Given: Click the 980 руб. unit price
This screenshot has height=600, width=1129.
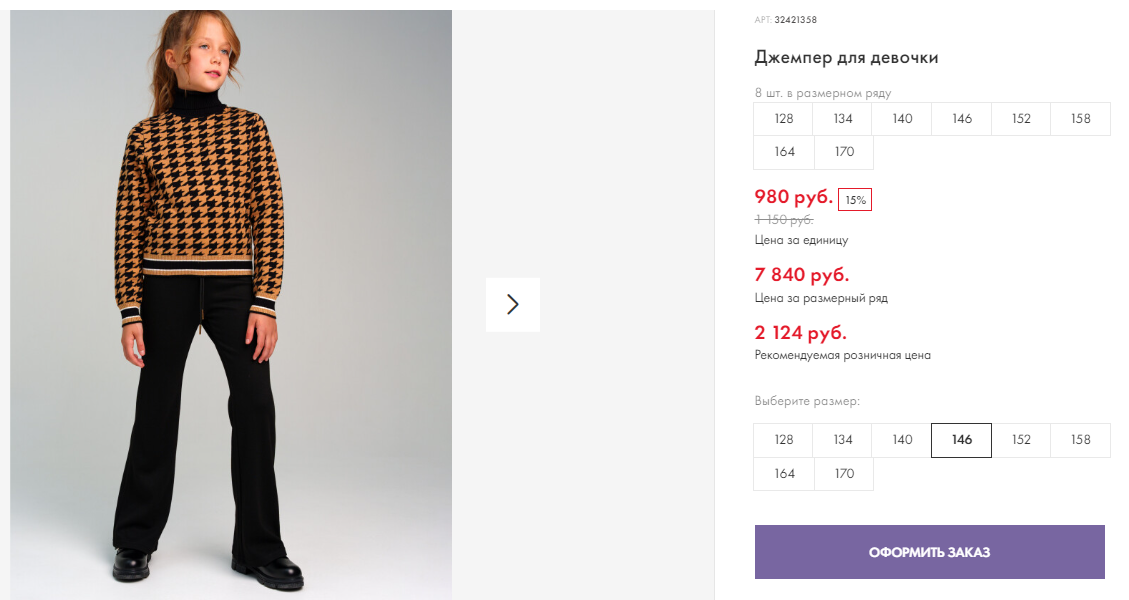Looking at the screenshot, I should click(793, 197).
